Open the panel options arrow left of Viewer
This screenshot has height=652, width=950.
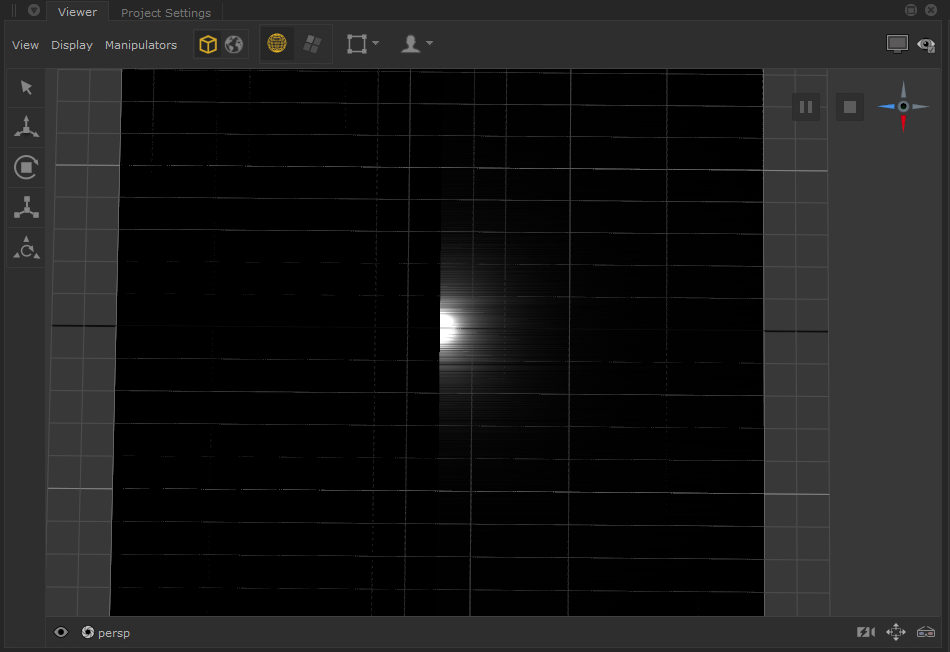click(33, 11)
